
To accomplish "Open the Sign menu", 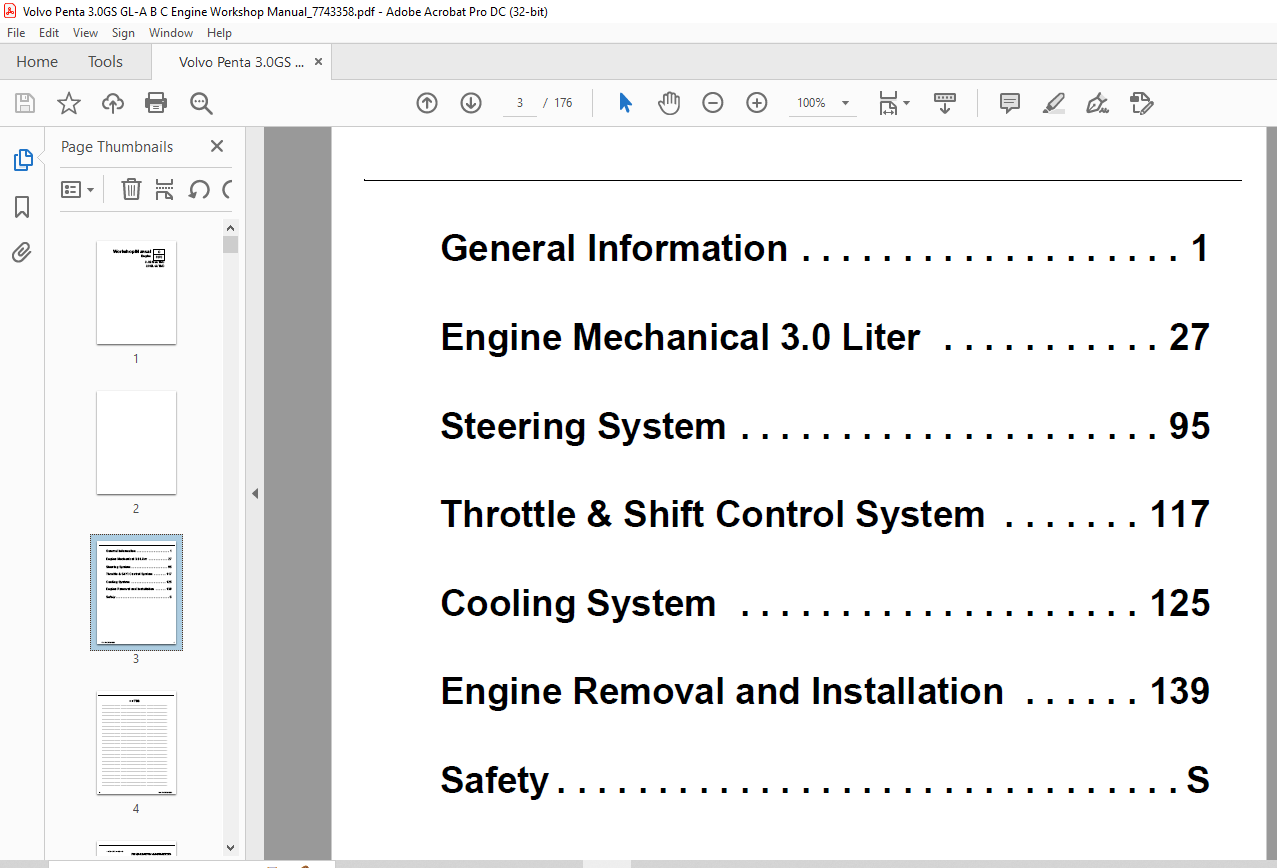I will [123, 33].
